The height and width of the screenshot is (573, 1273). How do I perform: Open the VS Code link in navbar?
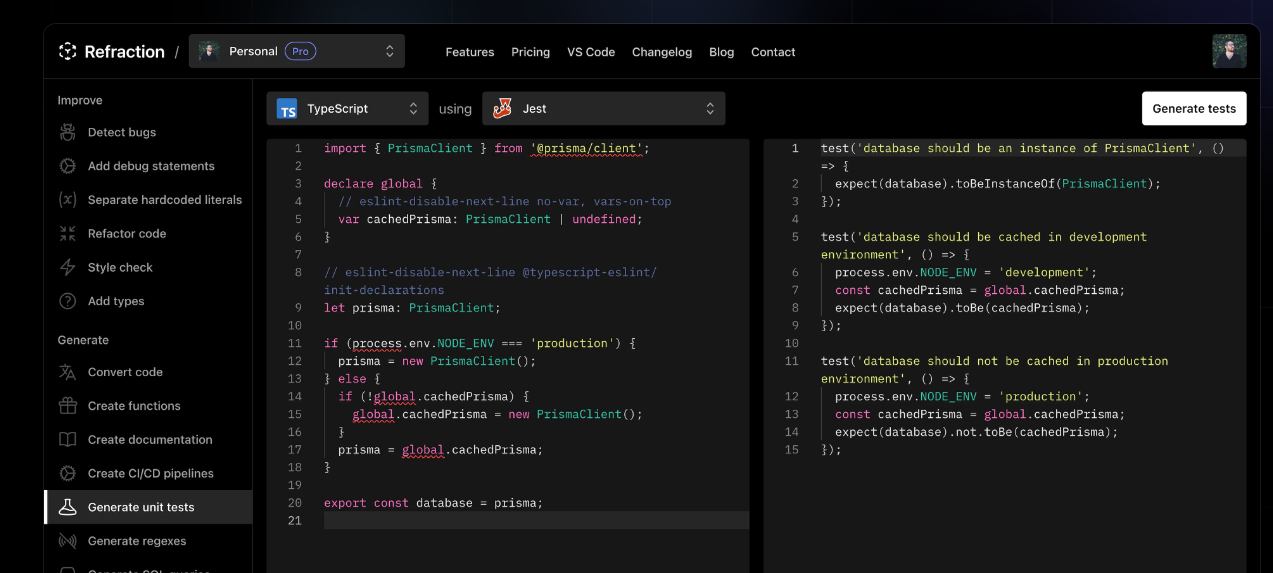click(590, 52)
